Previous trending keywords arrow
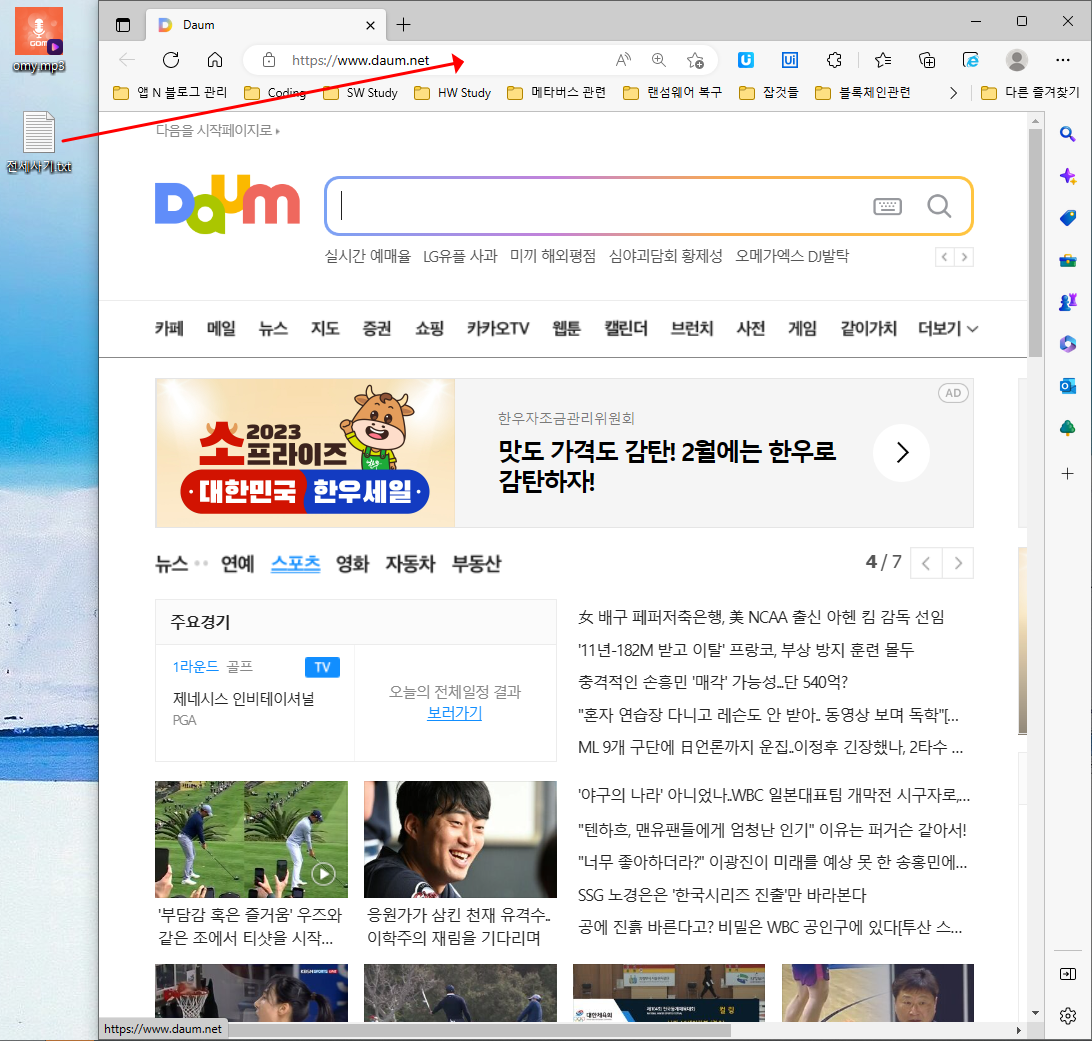Screen dimensions: 1092x1041 (x=944, y=257)
